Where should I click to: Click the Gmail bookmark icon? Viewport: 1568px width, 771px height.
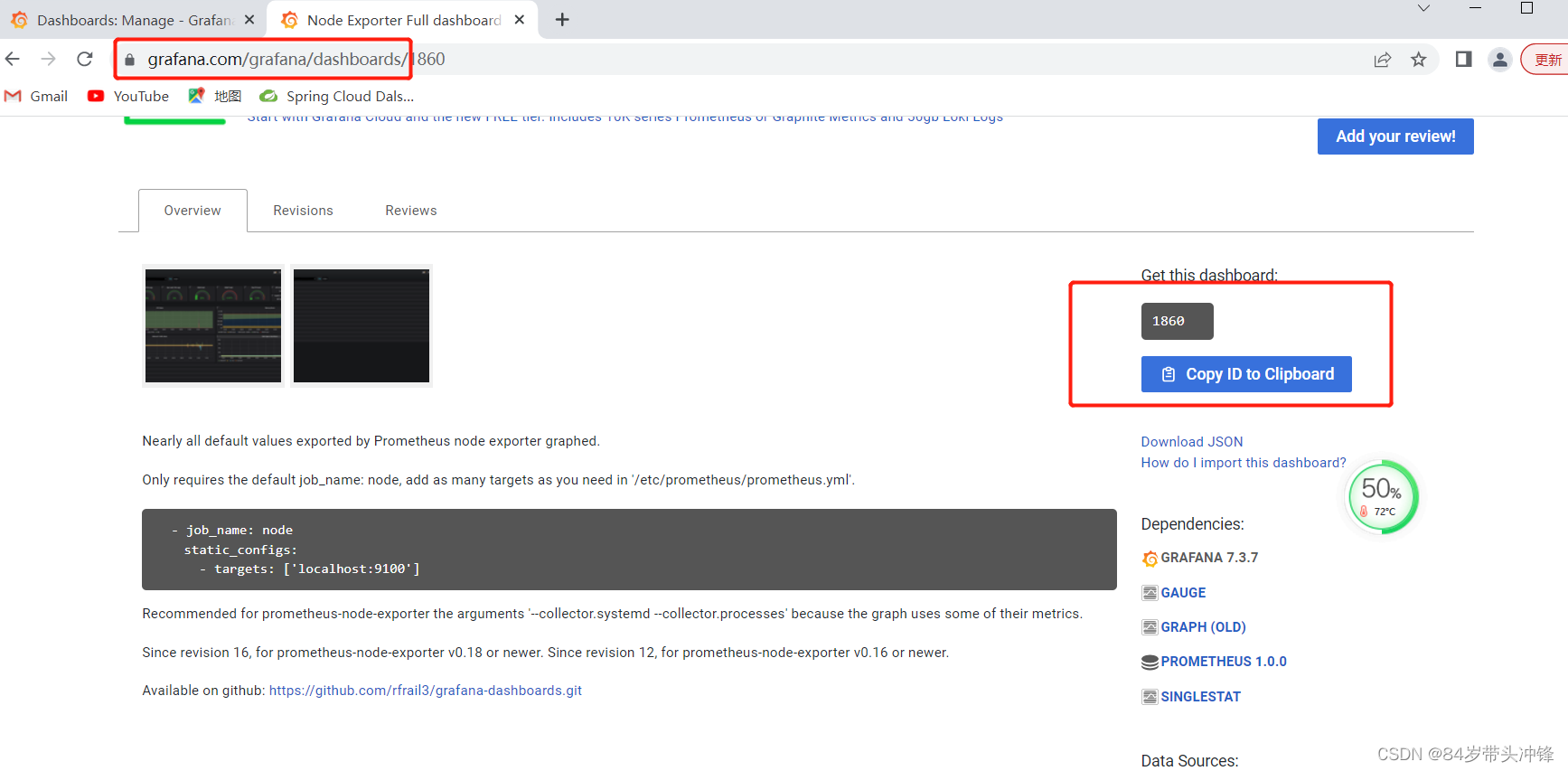pos(13,96)
